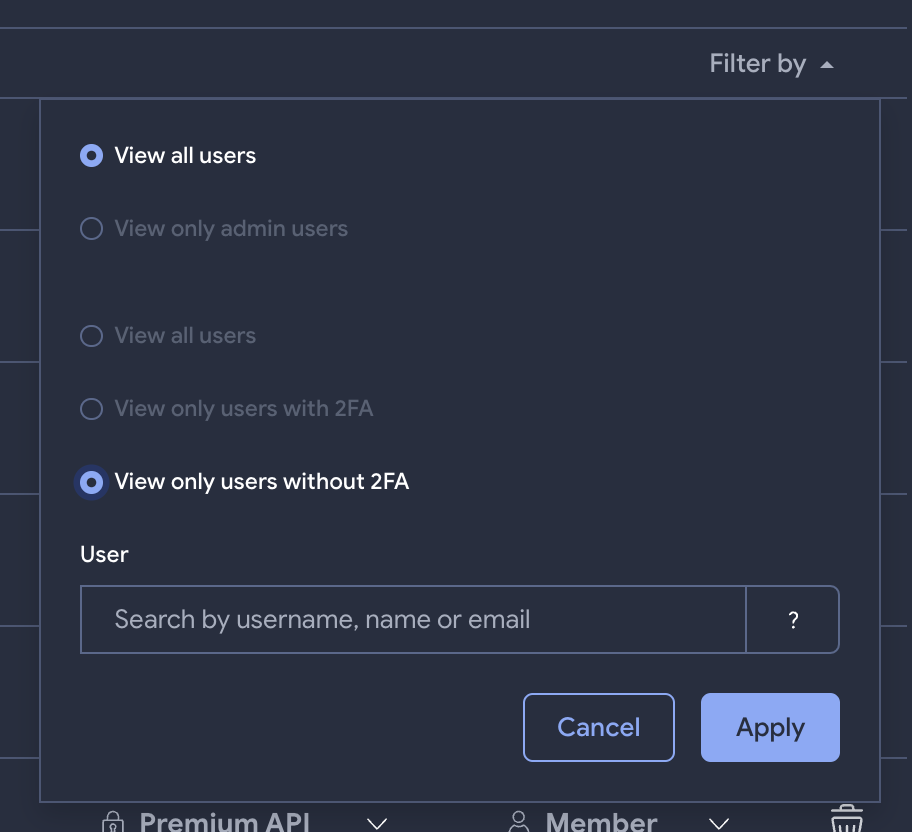Click the Member role label
Screen dimensions: 912x832
pyautogui.click(x=601, y=822)
